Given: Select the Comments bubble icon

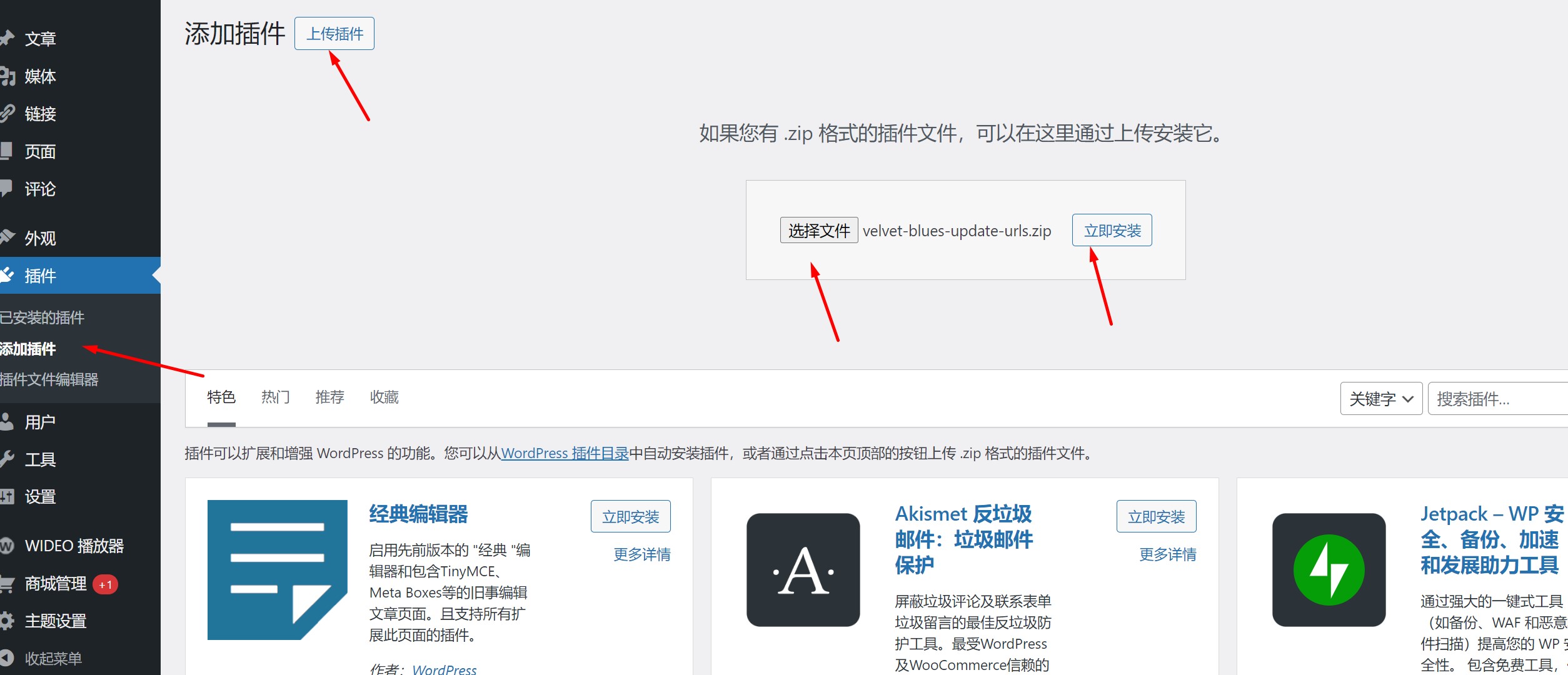Looking at the screenshot, I should (x=6, y=188).
